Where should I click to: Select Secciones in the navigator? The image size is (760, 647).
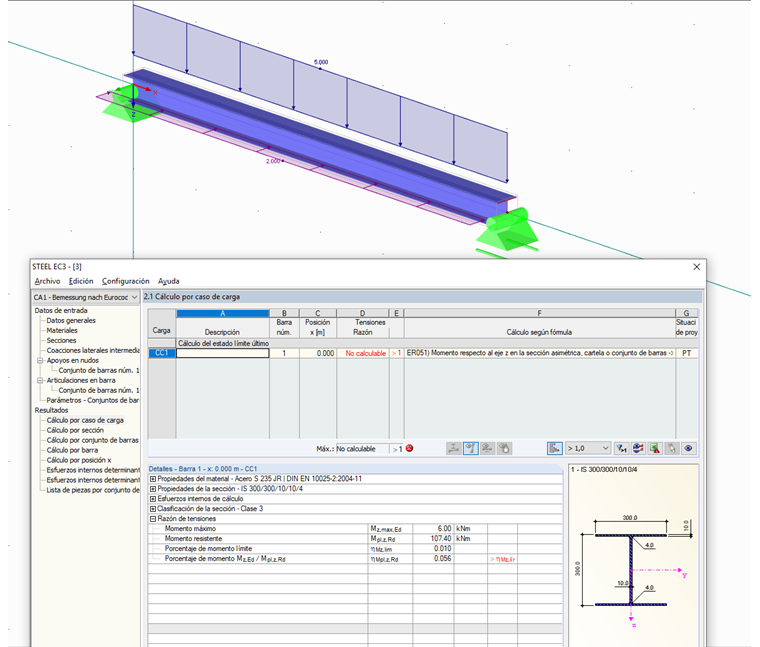(x=61, y=341)
